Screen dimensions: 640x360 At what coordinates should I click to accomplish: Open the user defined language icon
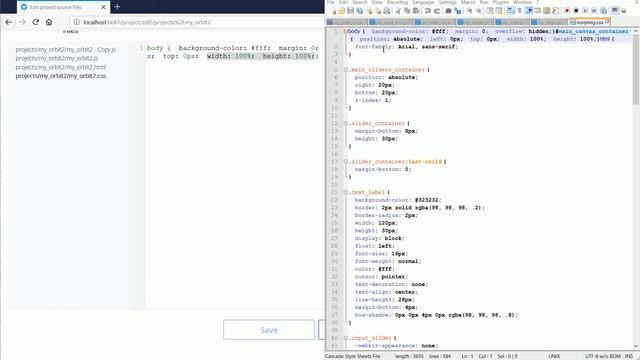[x=538, y=11]
